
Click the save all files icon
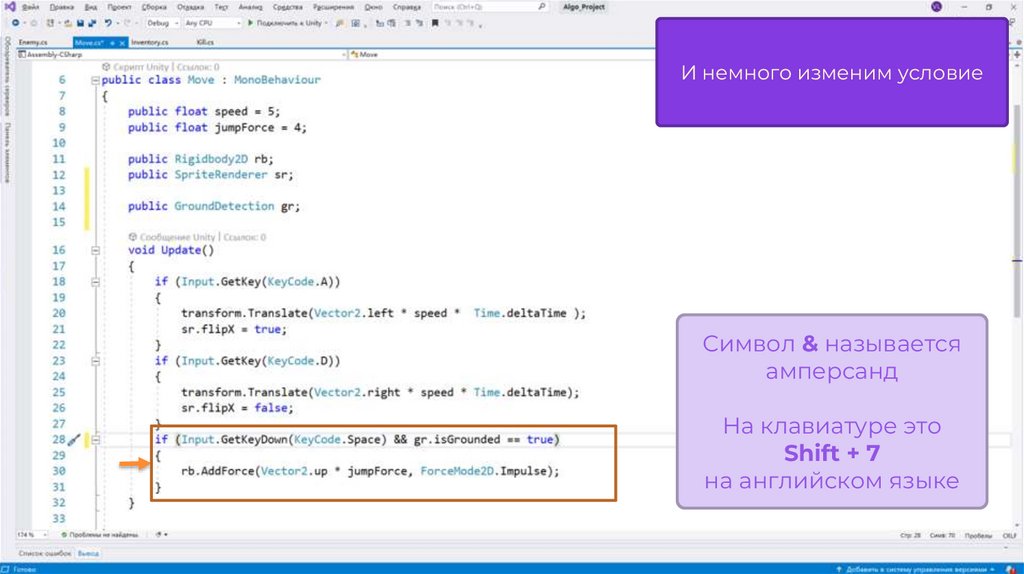coord(91,23)
